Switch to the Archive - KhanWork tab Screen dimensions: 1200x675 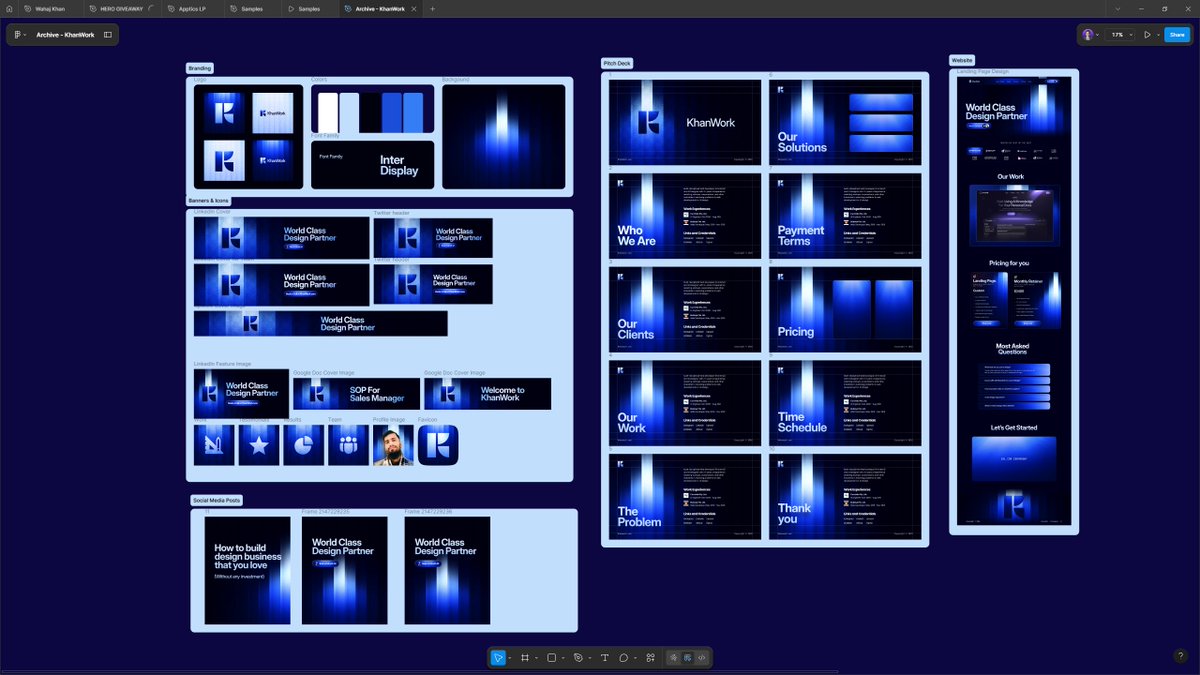(378, 8)
